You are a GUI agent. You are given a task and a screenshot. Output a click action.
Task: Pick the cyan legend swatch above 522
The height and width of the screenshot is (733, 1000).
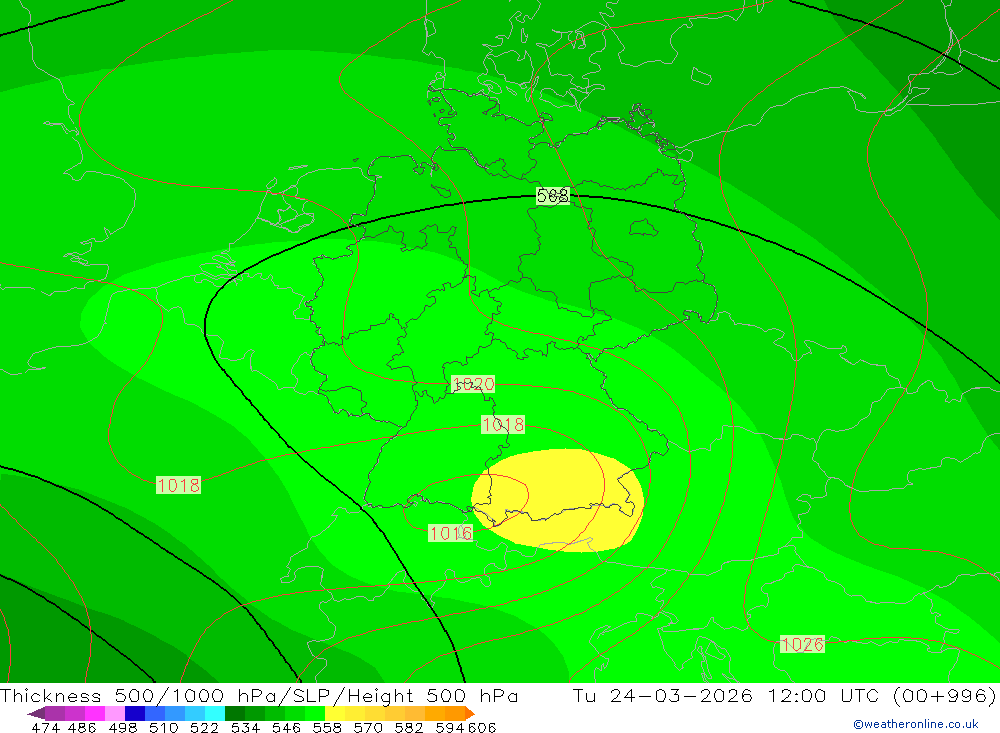215,713
